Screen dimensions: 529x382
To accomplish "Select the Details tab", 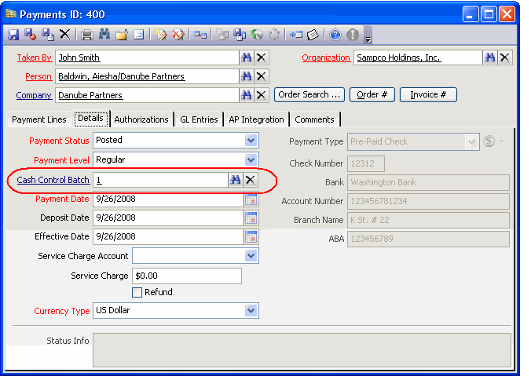I will click(90, 118).
